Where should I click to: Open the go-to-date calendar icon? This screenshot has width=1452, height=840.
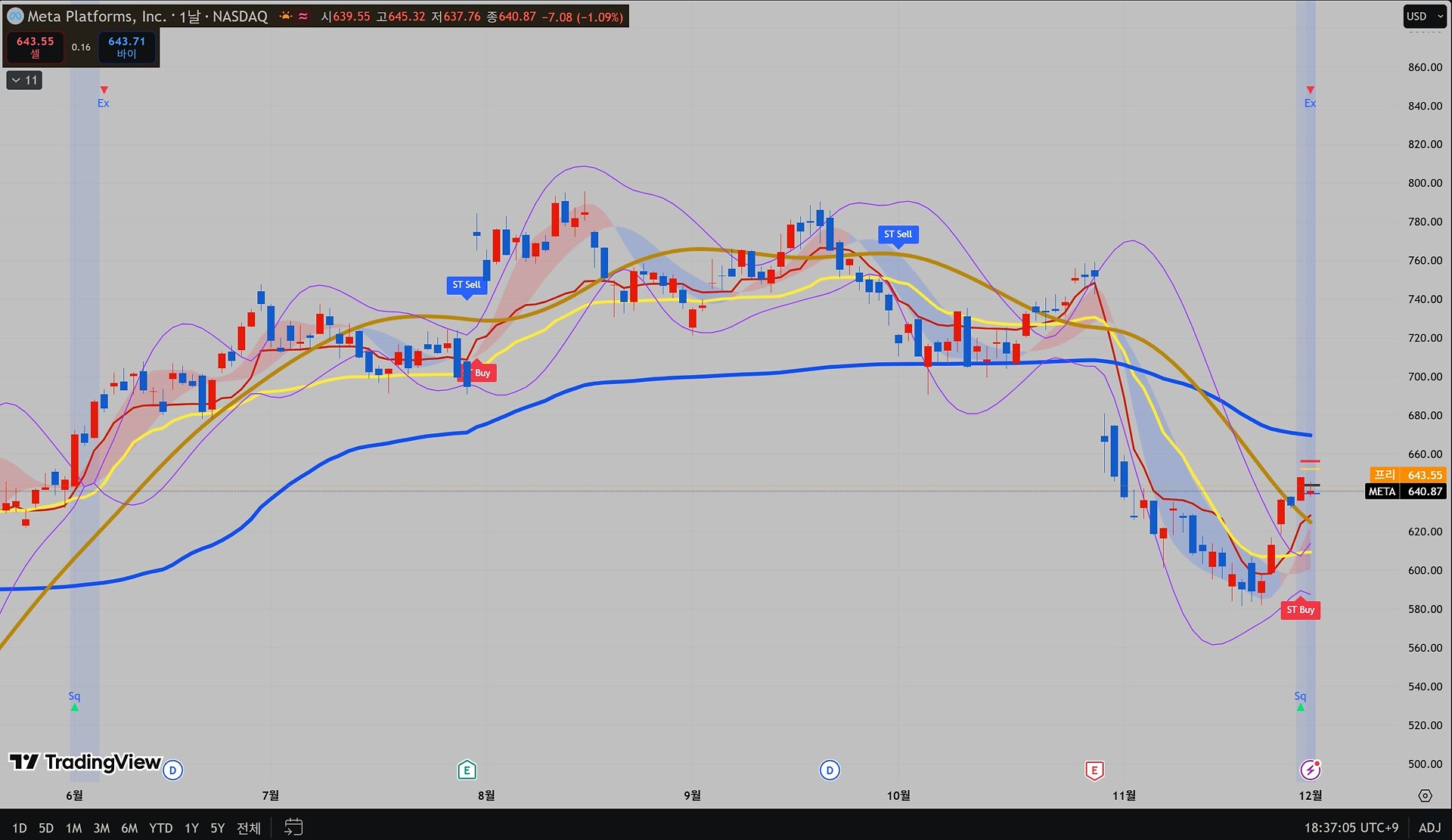(x=293, y=827)
